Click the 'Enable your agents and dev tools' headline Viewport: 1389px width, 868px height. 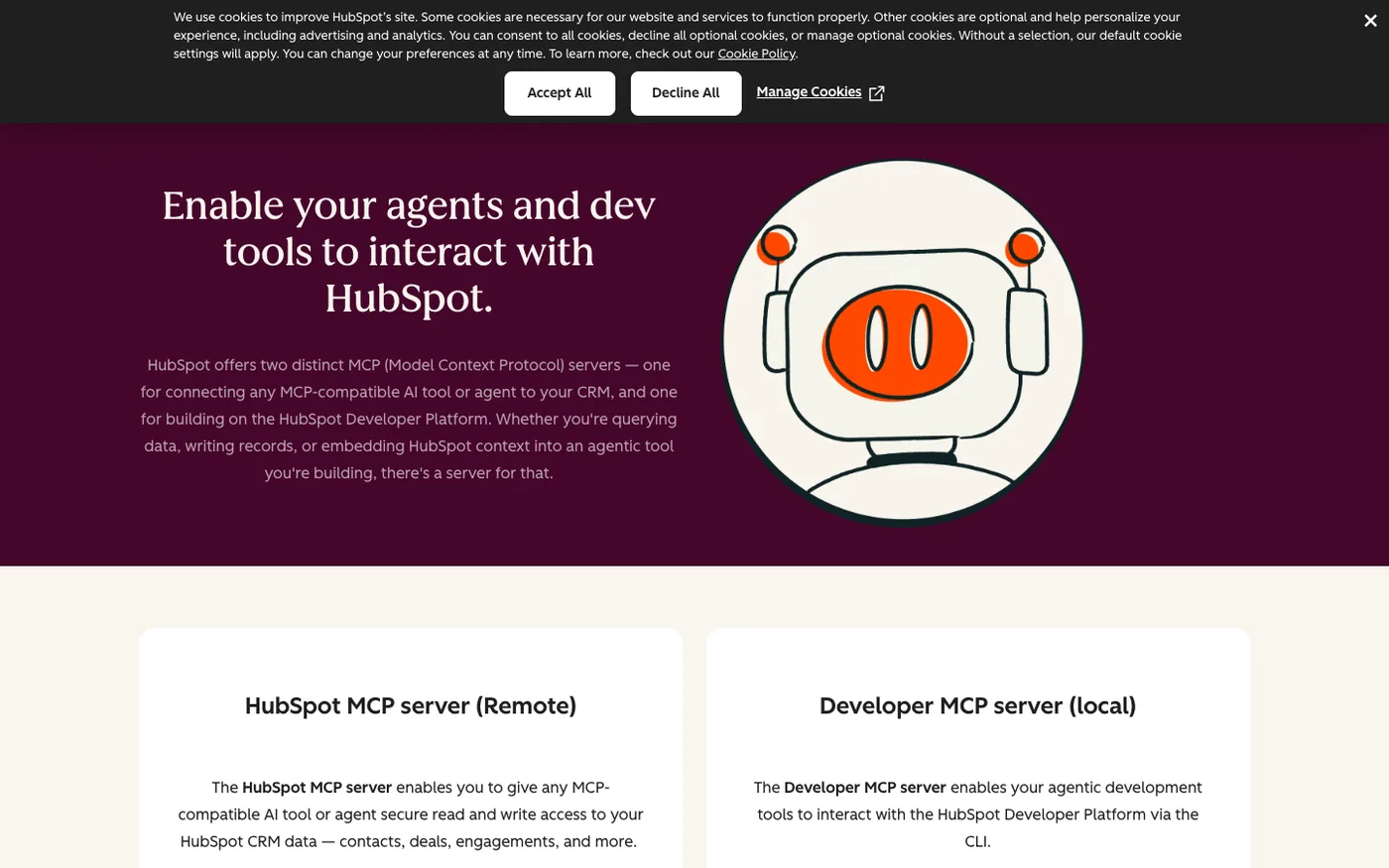[409, 251]
